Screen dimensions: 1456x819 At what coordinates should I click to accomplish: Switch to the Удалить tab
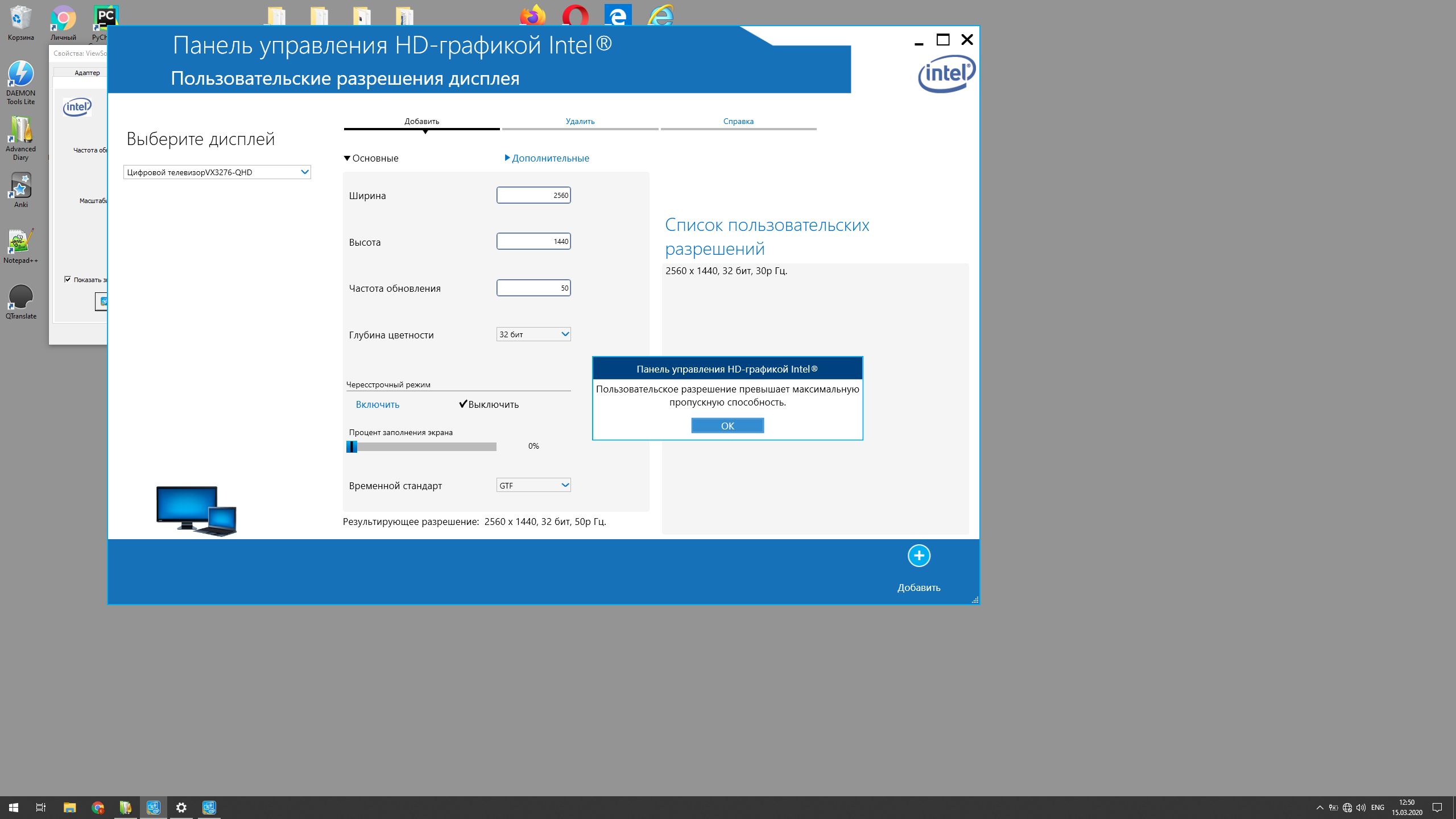coord(580,122)
